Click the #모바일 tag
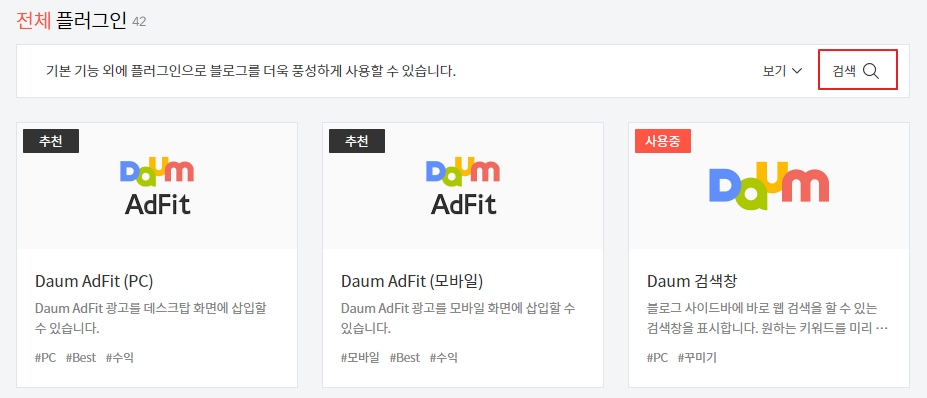Screen dimensions: 927x398 click(360, 358)
